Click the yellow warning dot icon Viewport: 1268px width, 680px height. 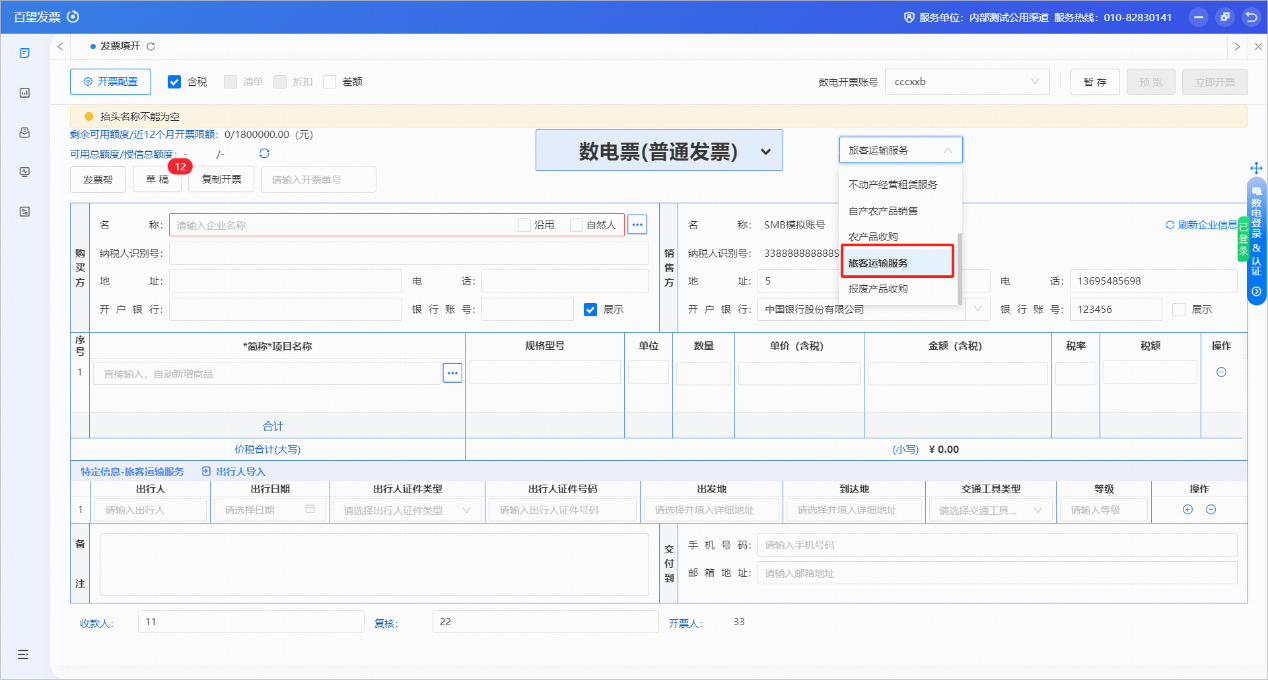(x=88, y=117)
